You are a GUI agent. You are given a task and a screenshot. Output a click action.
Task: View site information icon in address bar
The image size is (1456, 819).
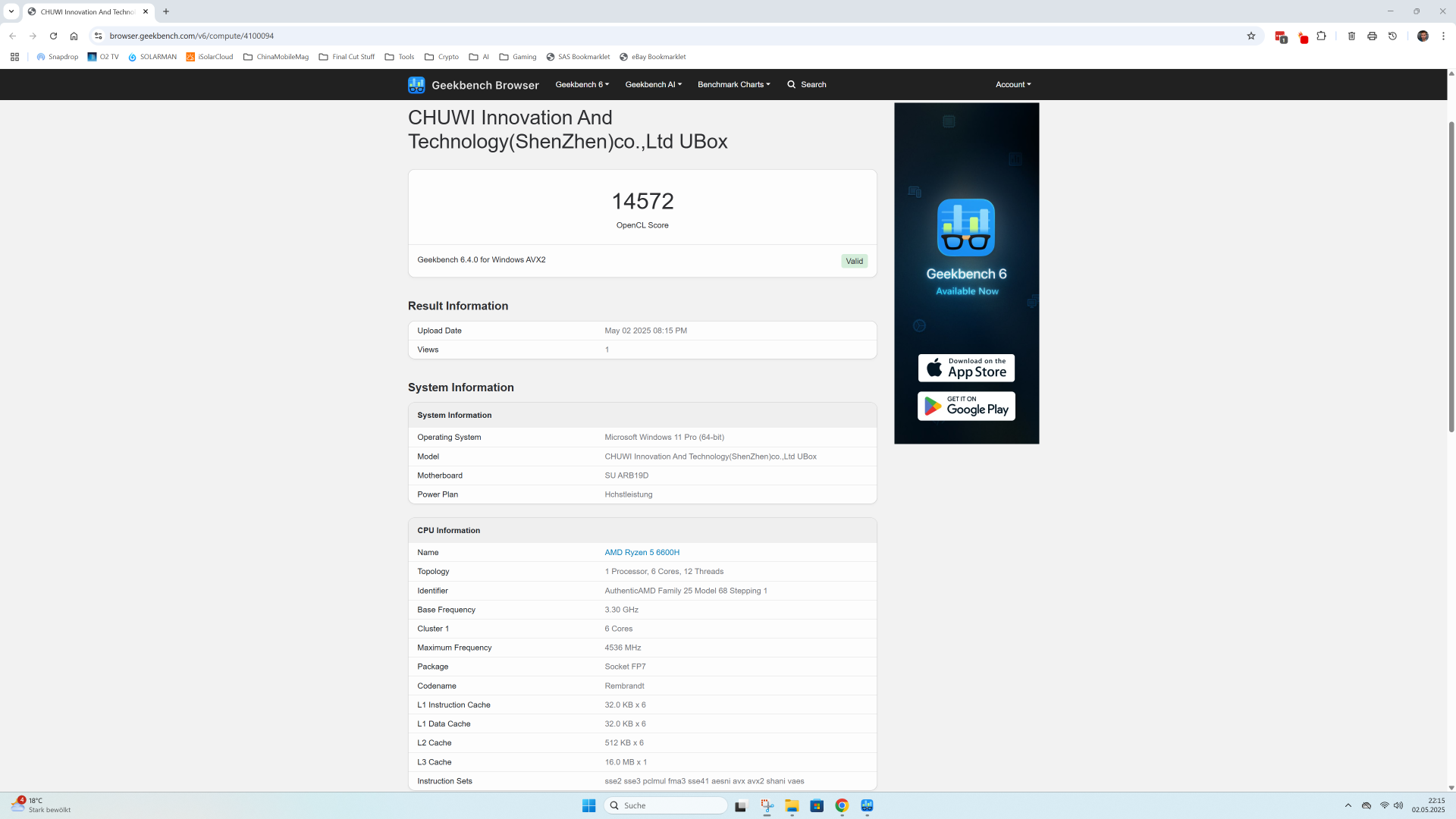(98, 36)
